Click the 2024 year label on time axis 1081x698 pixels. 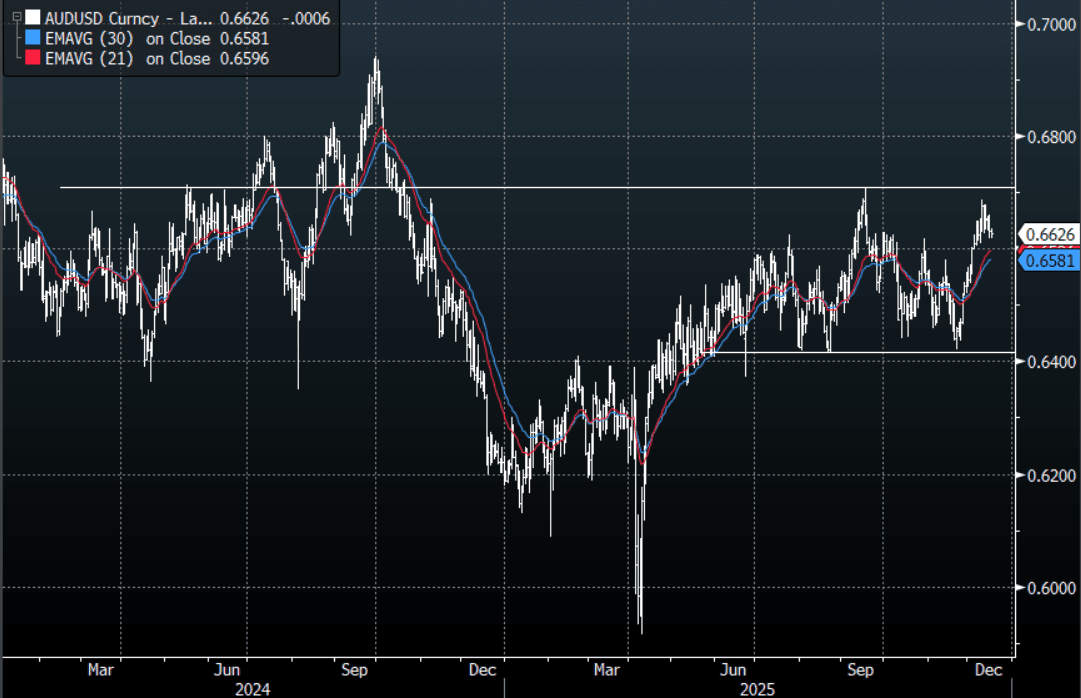pyautogui.click(x=253, y=689)
